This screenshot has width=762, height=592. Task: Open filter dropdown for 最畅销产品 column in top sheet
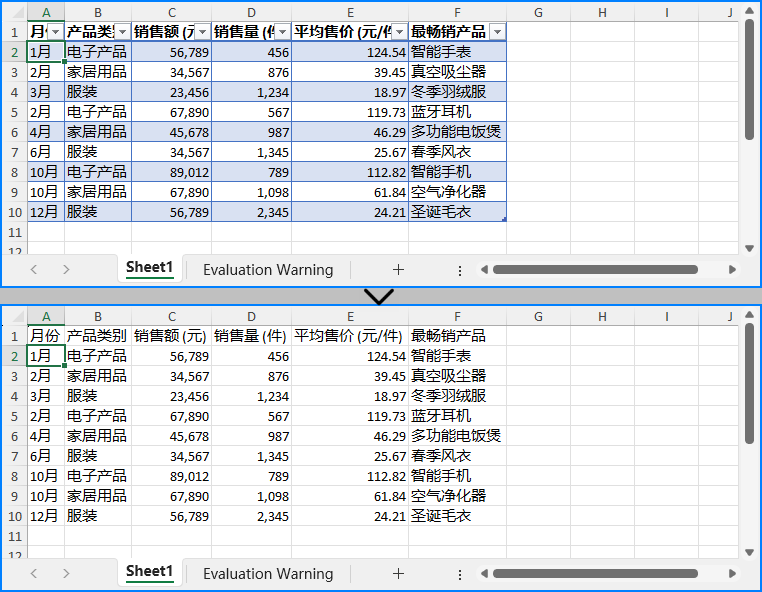497,32
